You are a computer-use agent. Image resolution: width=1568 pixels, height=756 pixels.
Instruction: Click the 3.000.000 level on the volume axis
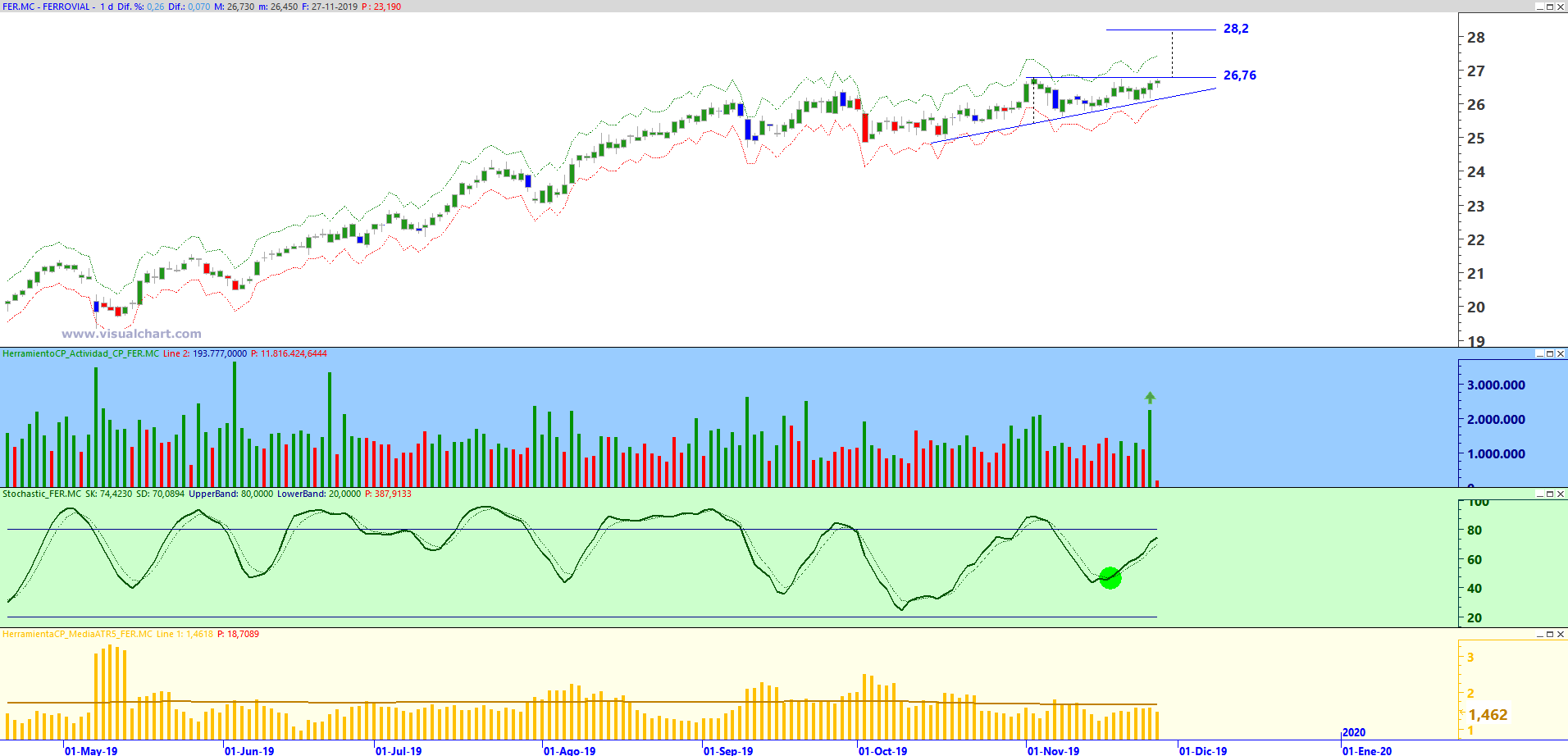click(1497, 385)
